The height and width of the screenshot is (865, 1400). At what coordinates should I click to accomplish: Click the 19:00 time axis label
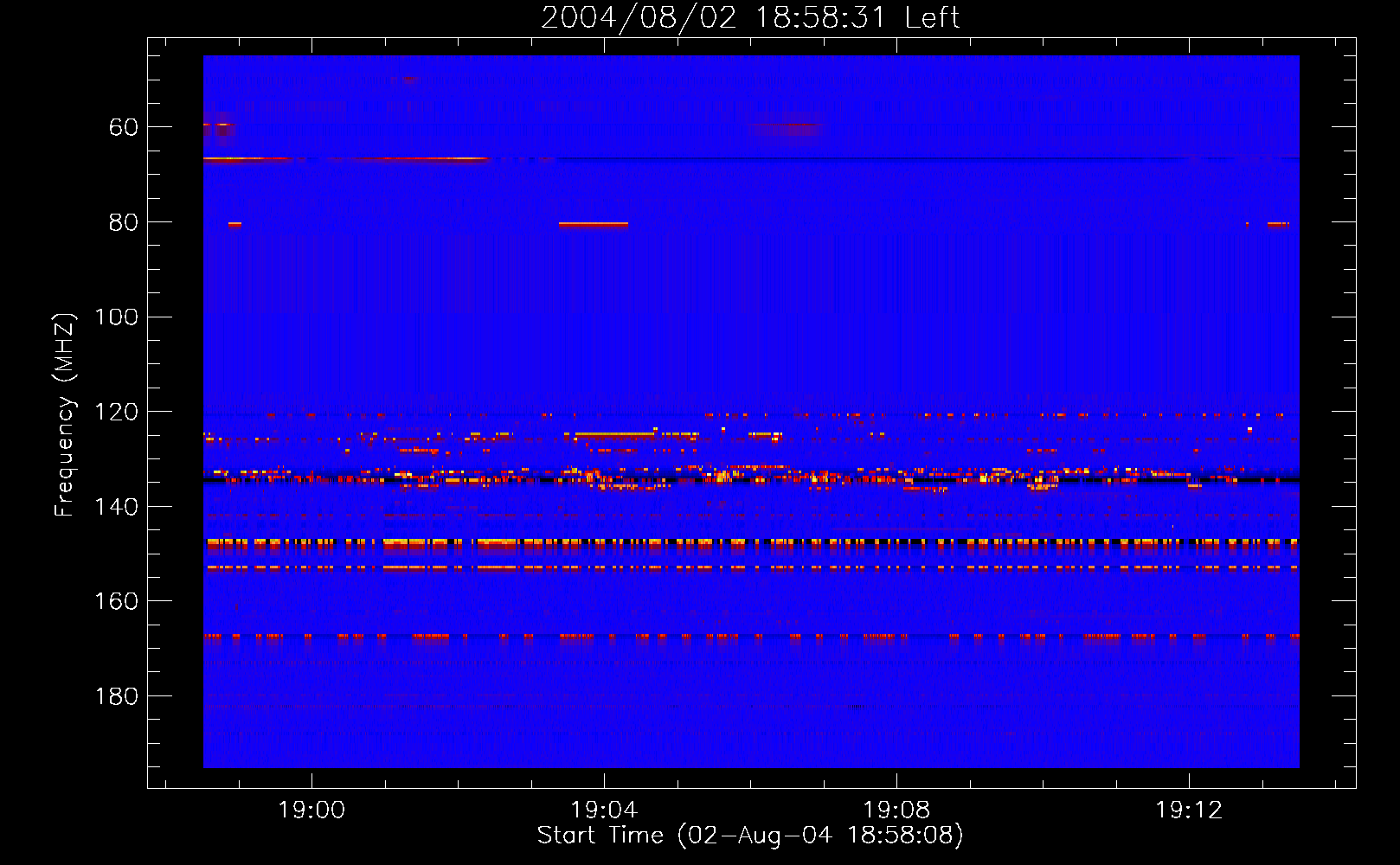[311, 811]
